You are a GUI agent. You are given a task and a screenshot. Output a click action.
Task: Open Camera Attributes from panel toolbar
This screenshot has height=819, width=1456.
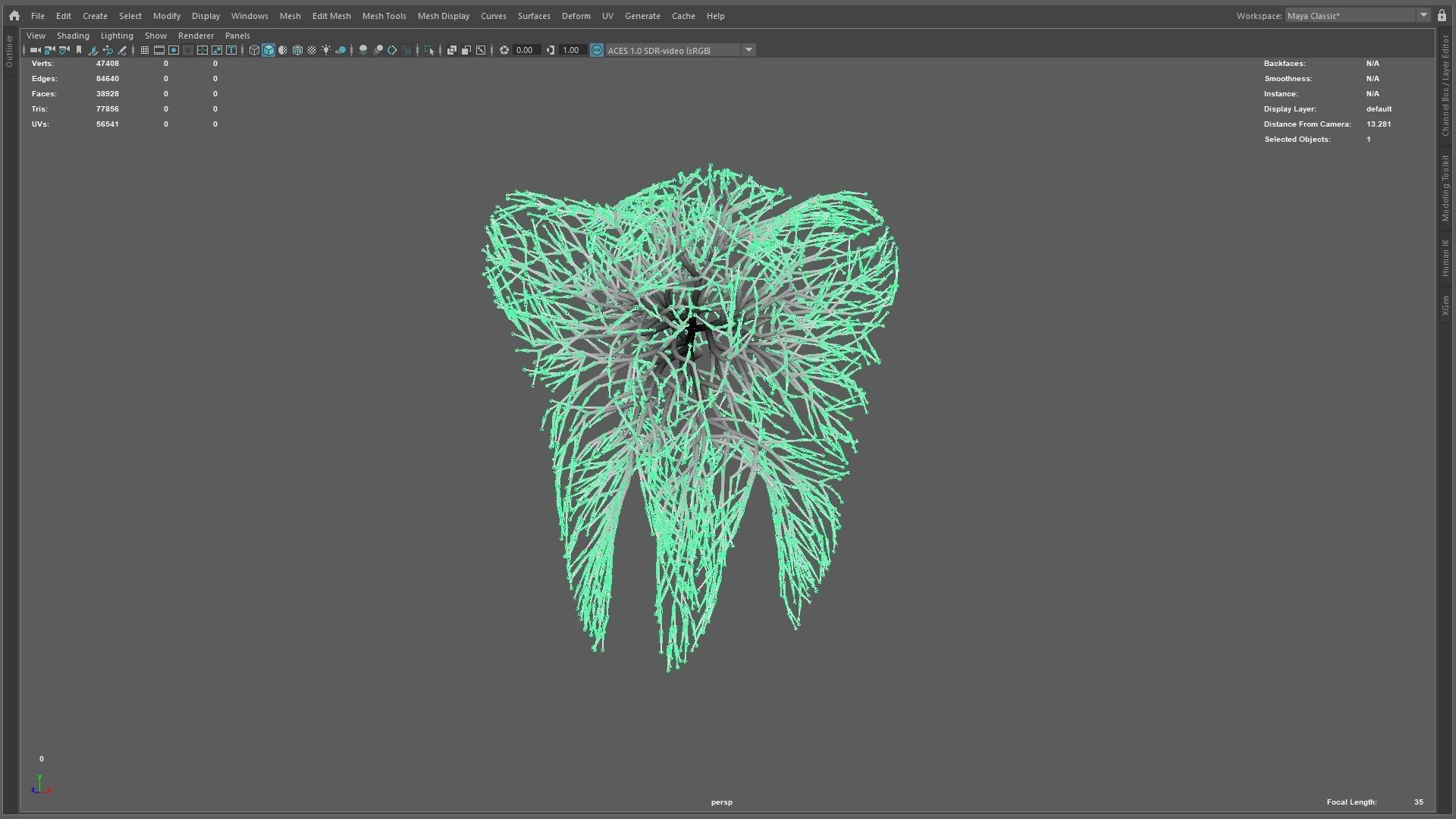(x=64, y=50)
